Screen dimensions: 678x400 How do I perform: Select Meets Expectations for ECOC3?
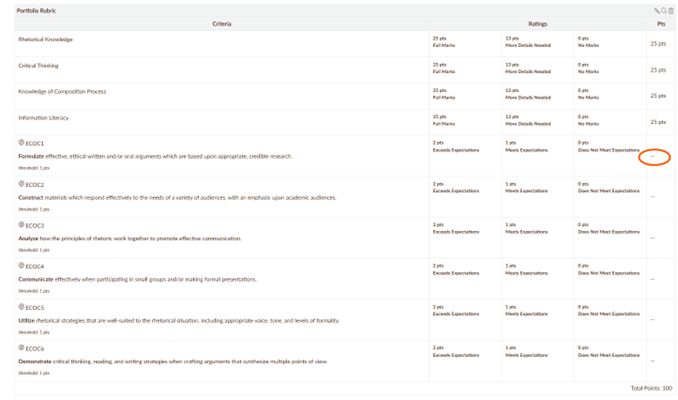pyautogui.click(x=526, y=232)
